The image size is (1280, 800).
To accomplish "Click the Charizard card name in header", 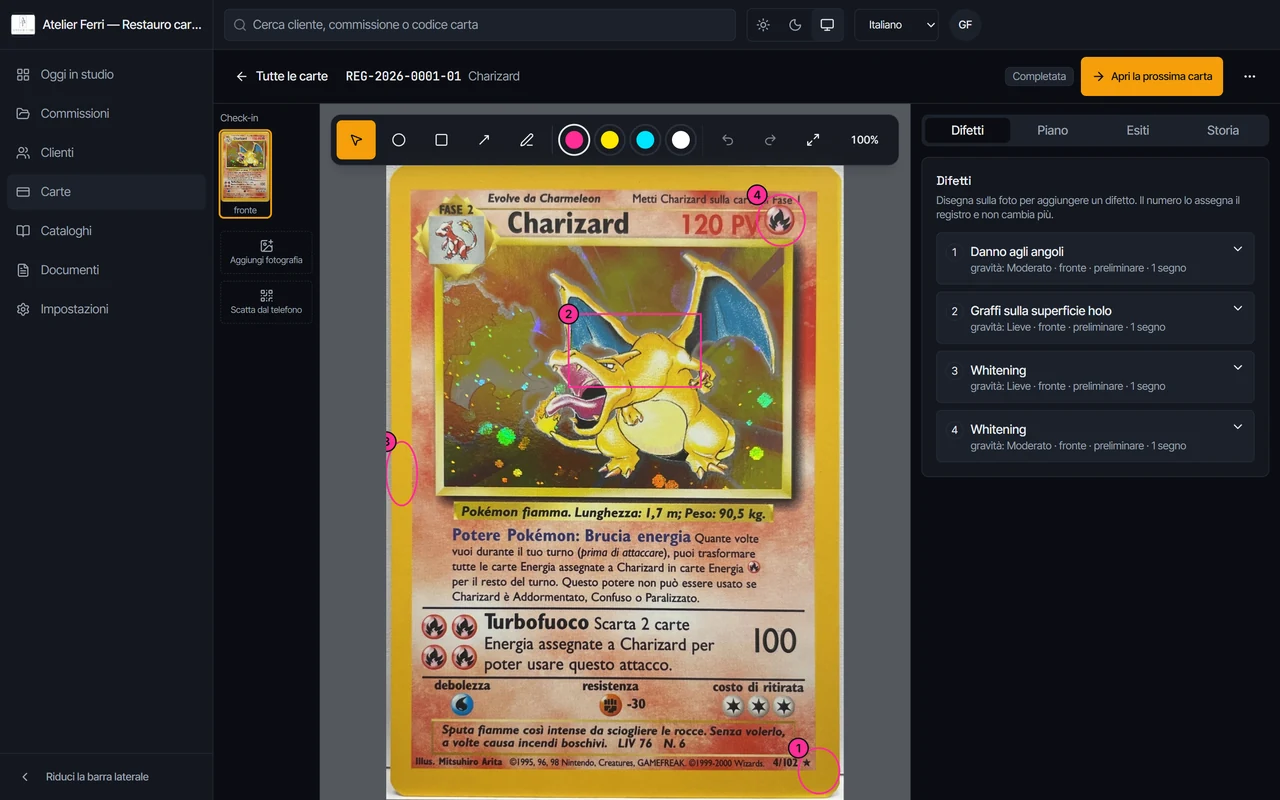I will pyautogui.click(x=494, y=76).
